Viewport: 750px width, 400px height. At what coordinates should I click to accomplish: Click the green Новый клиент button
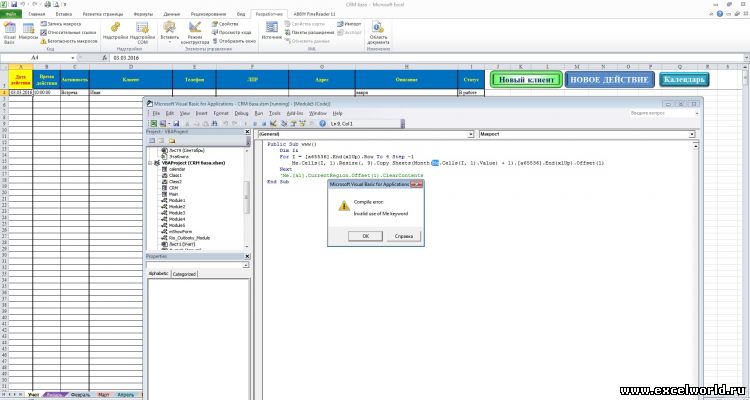[x=523, y=79]
